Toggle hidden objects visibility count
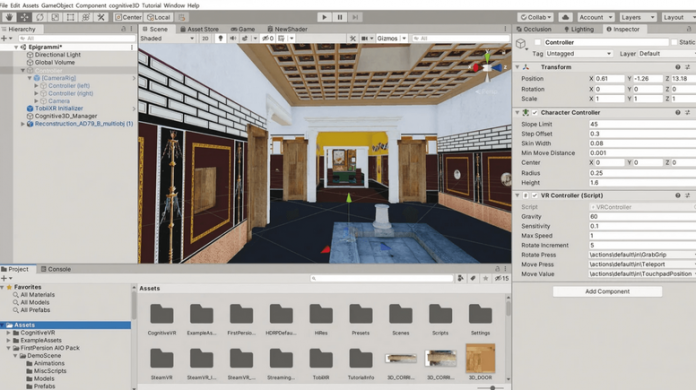Viewport: 696px width, 390px height. pos(268,39)
